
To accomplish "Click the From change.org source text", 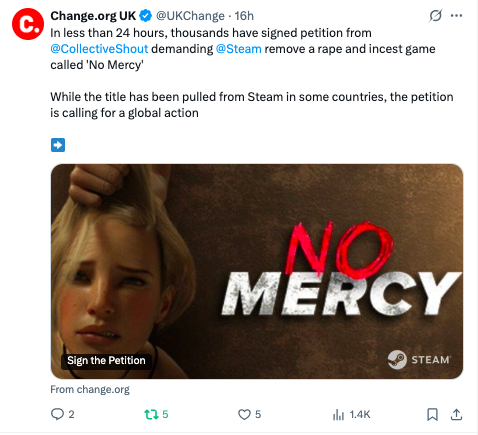I will [x=90, y=389].
